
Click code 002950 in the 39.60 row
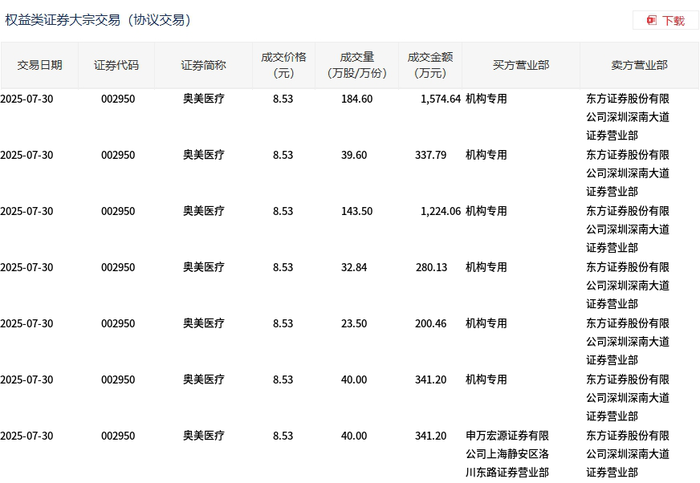pos(118,155)
